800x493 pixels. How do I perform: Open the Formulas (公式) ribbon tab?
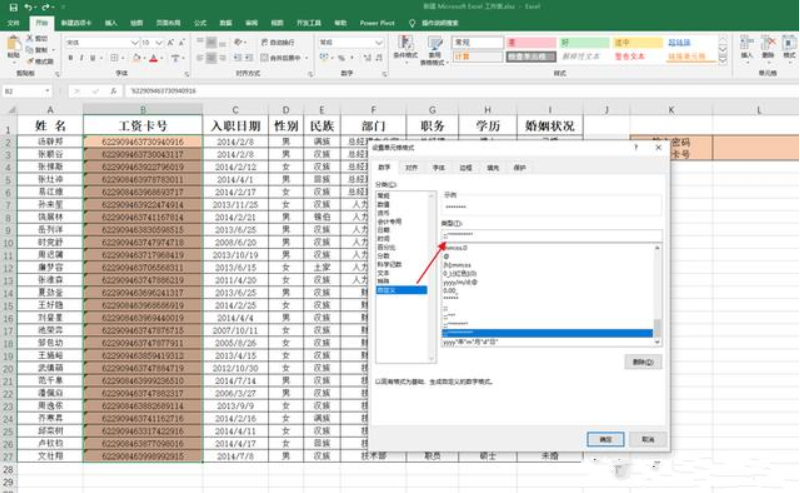click(x=200, y=23)
